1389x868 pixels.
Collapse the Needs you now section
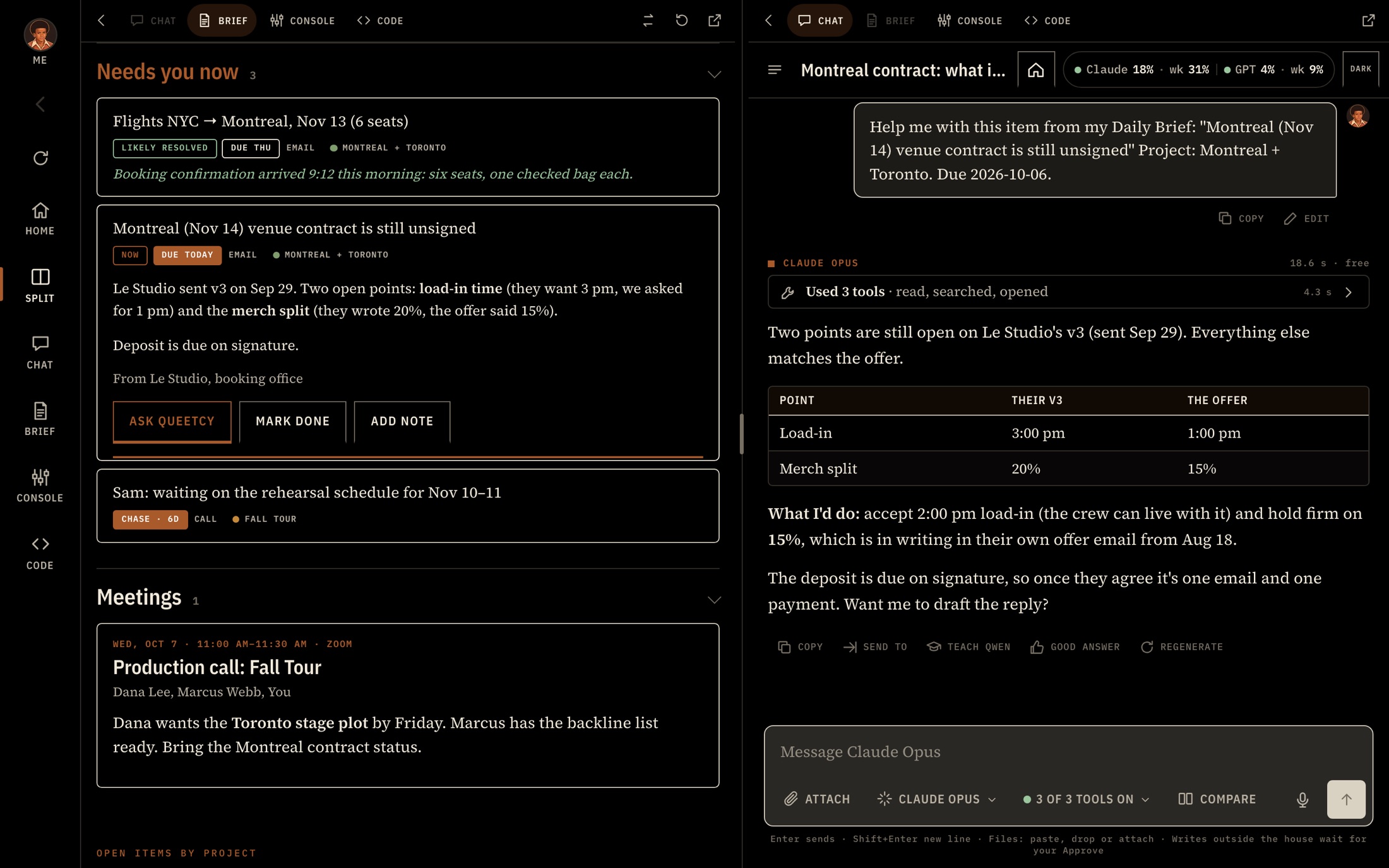click(x=714, y=74)
